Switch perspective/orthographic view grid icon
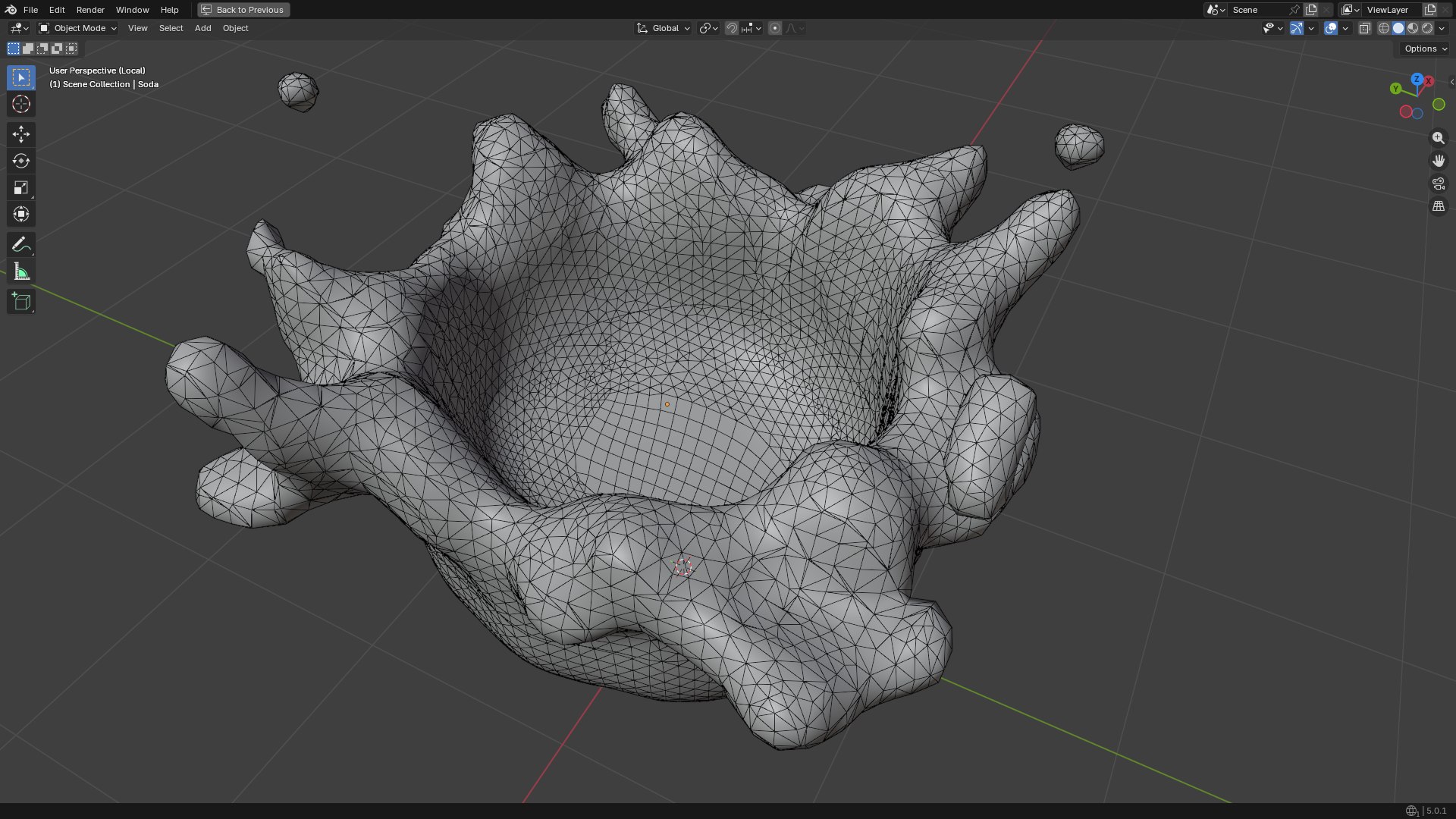 [x=1438, y=206]
